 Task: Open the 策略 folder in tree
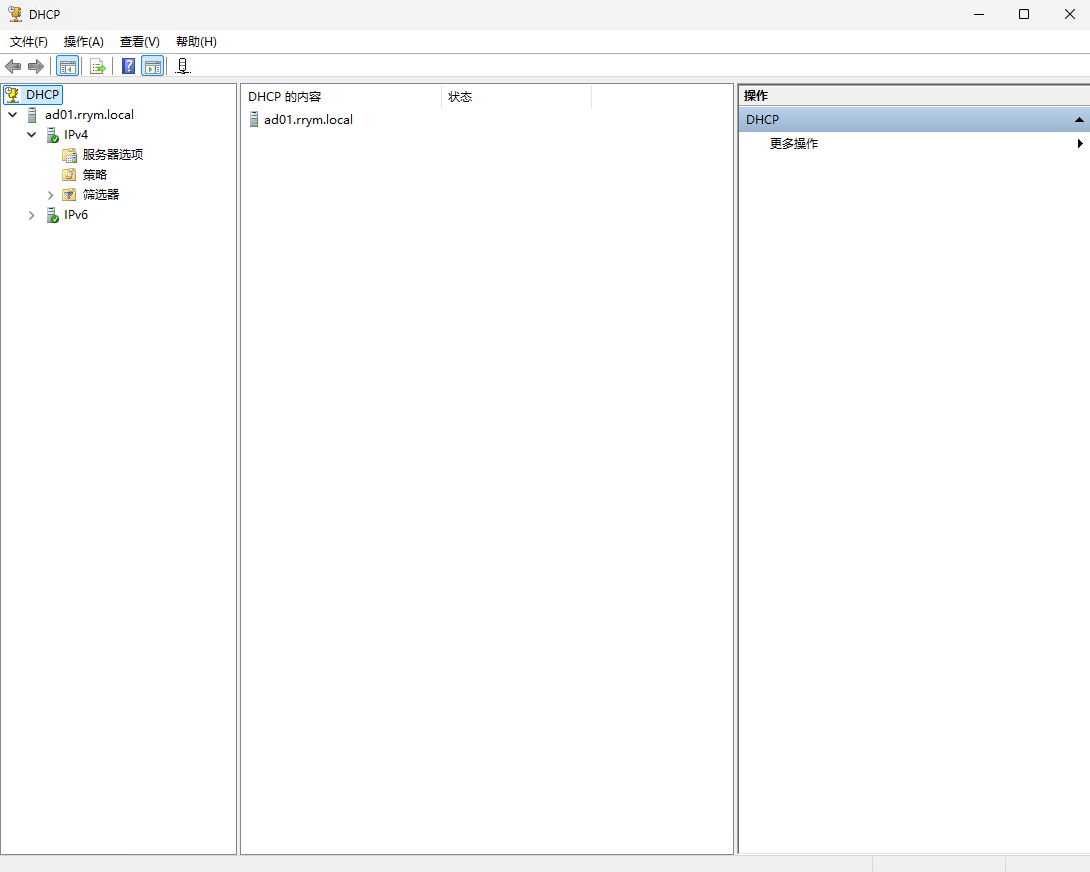[94, 175]
